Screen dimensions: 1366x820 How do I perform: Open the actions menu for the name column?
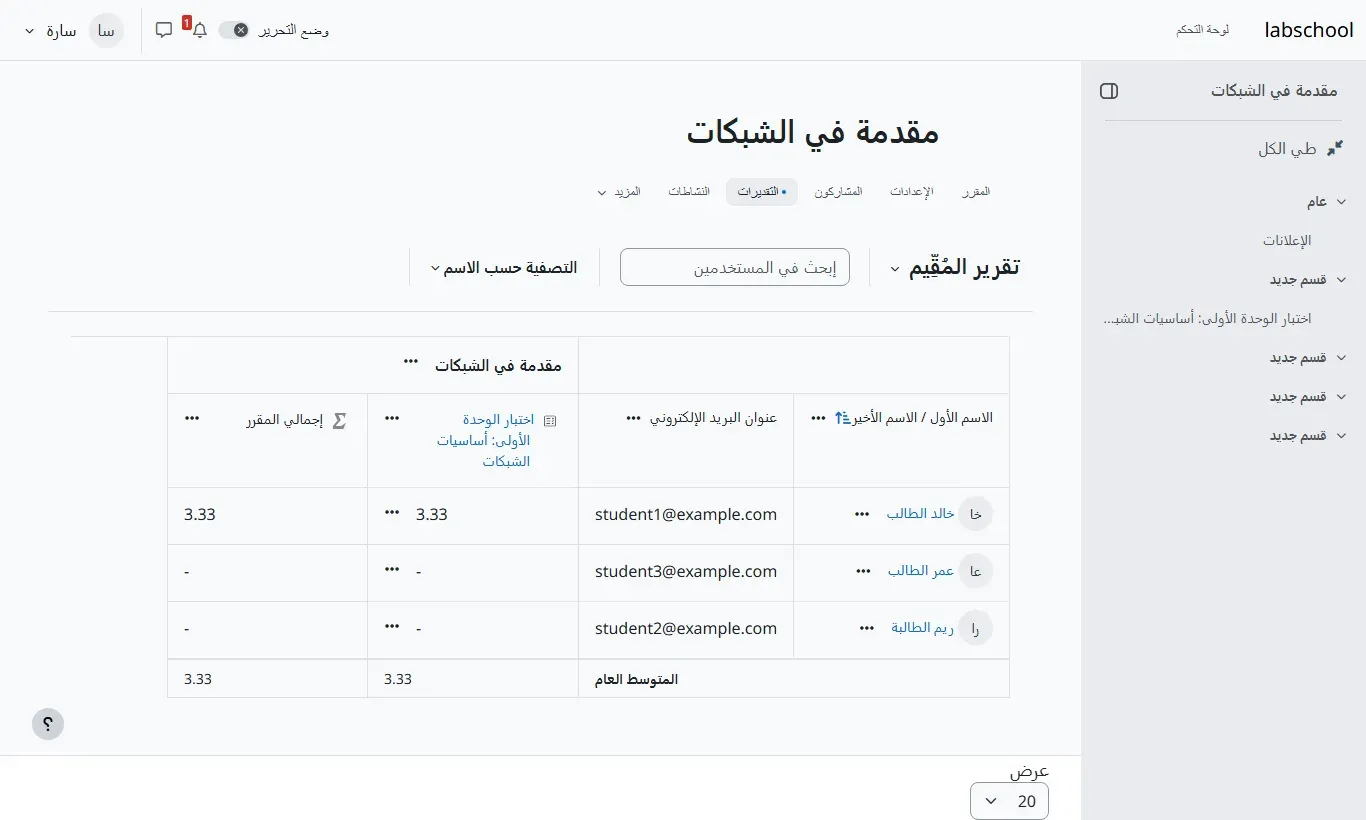pos(818,418)
